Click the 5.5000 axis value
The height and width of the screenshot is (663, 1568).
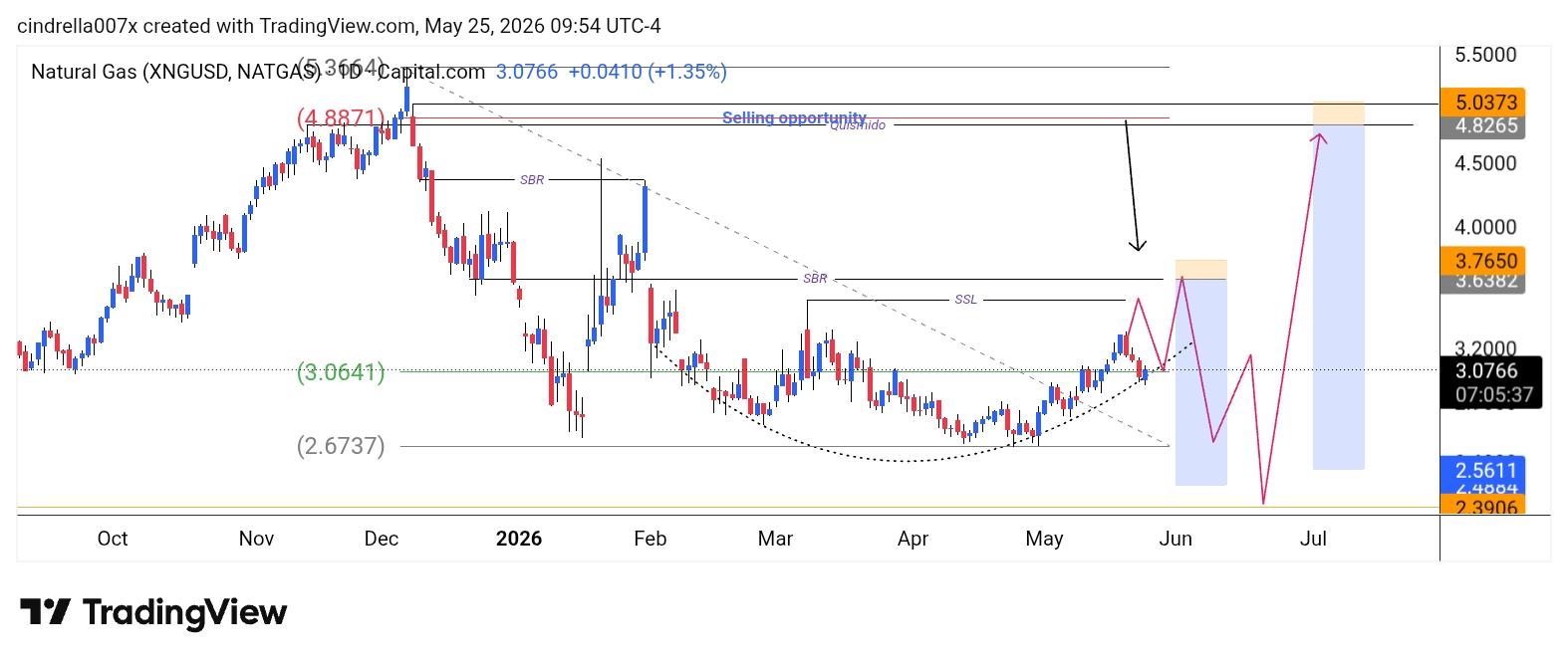(x=1486, y=56)
